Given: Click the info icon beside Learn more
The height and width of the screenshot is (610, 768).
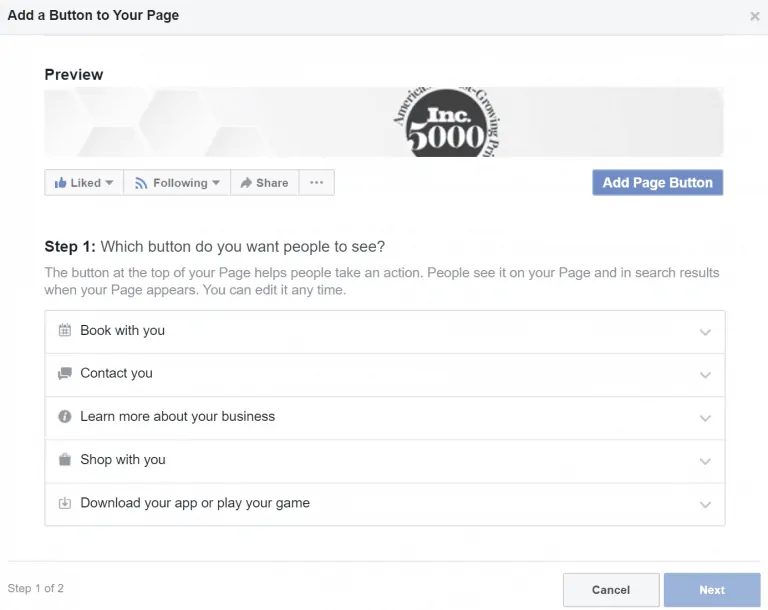Looking at the screenshot, I should pyautogui.click(x=65, y=417).
